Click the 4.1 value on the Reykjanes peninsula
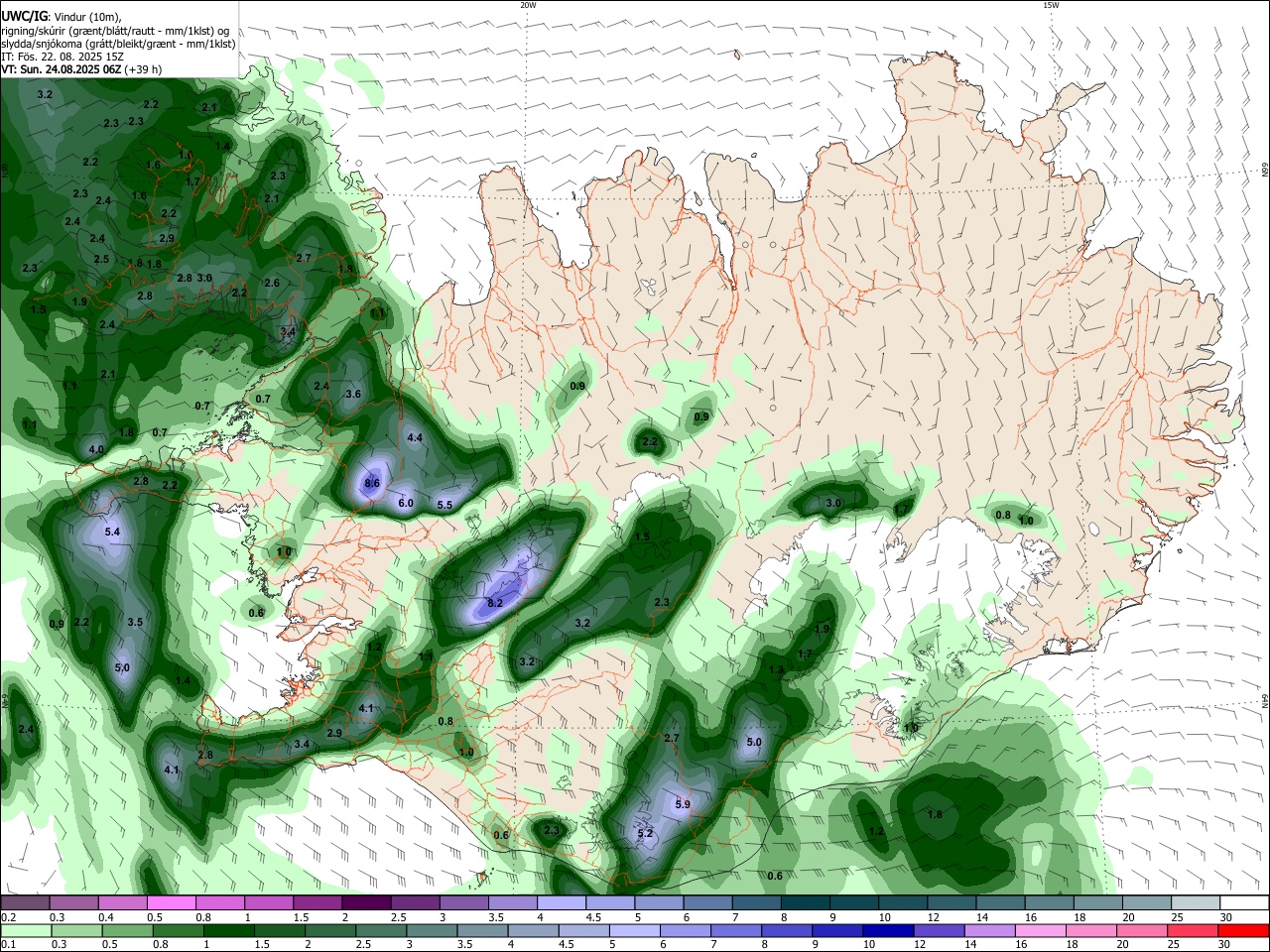The width and height of the screenshot is (1270, 952). 366,708
